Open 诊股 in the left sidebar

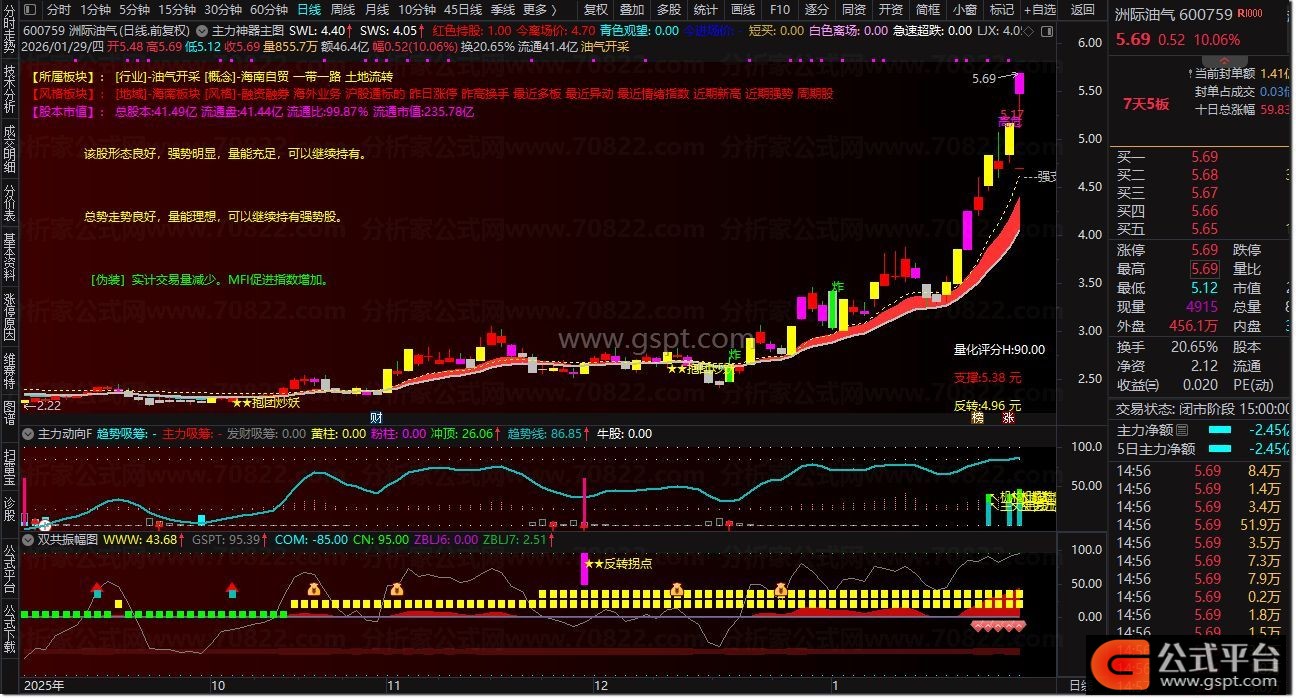click(10, 510)
